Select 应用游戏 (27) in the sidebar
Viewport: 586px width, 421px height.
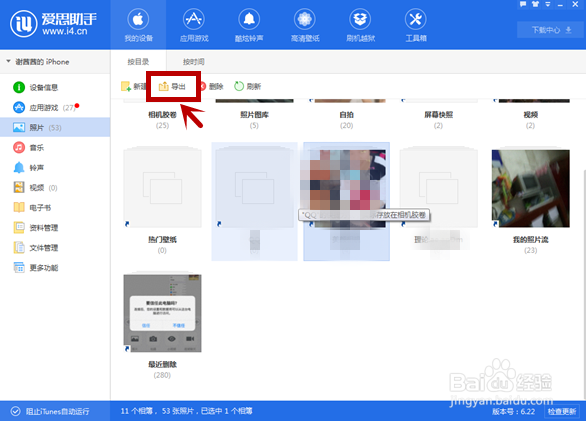pos(55,108)
